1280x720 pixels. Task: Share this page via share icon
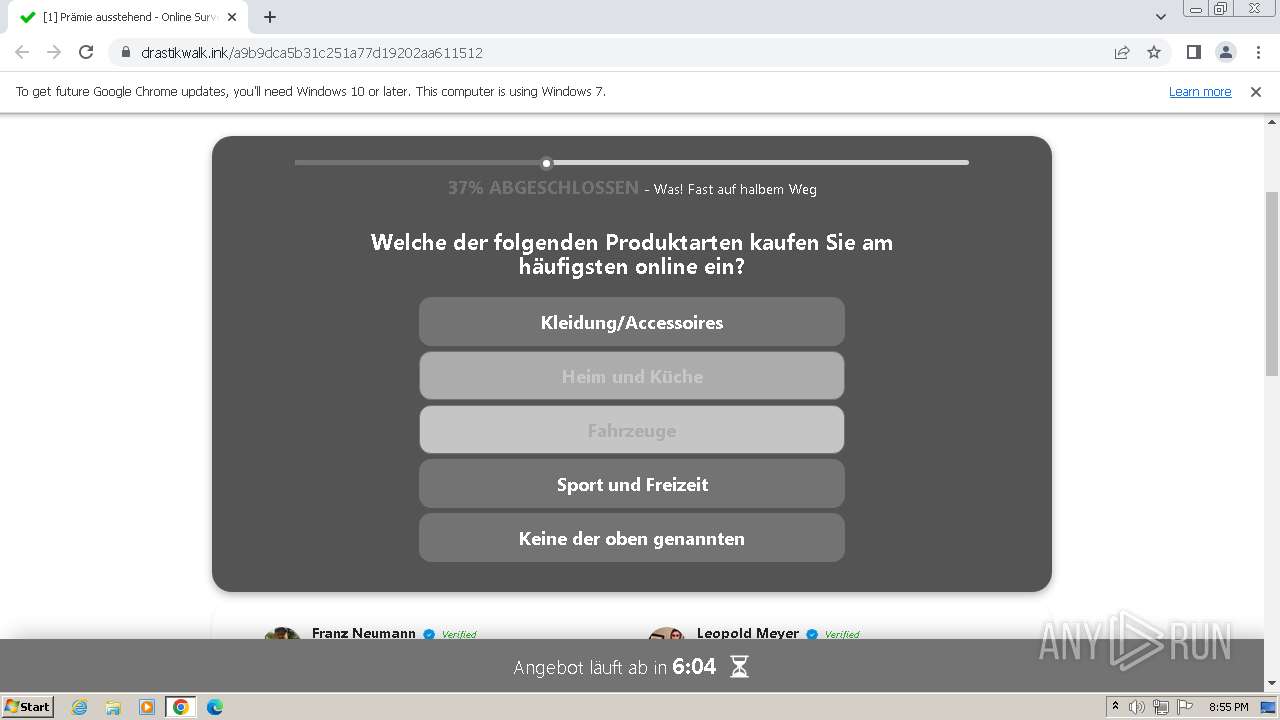tap(1122, 52)
